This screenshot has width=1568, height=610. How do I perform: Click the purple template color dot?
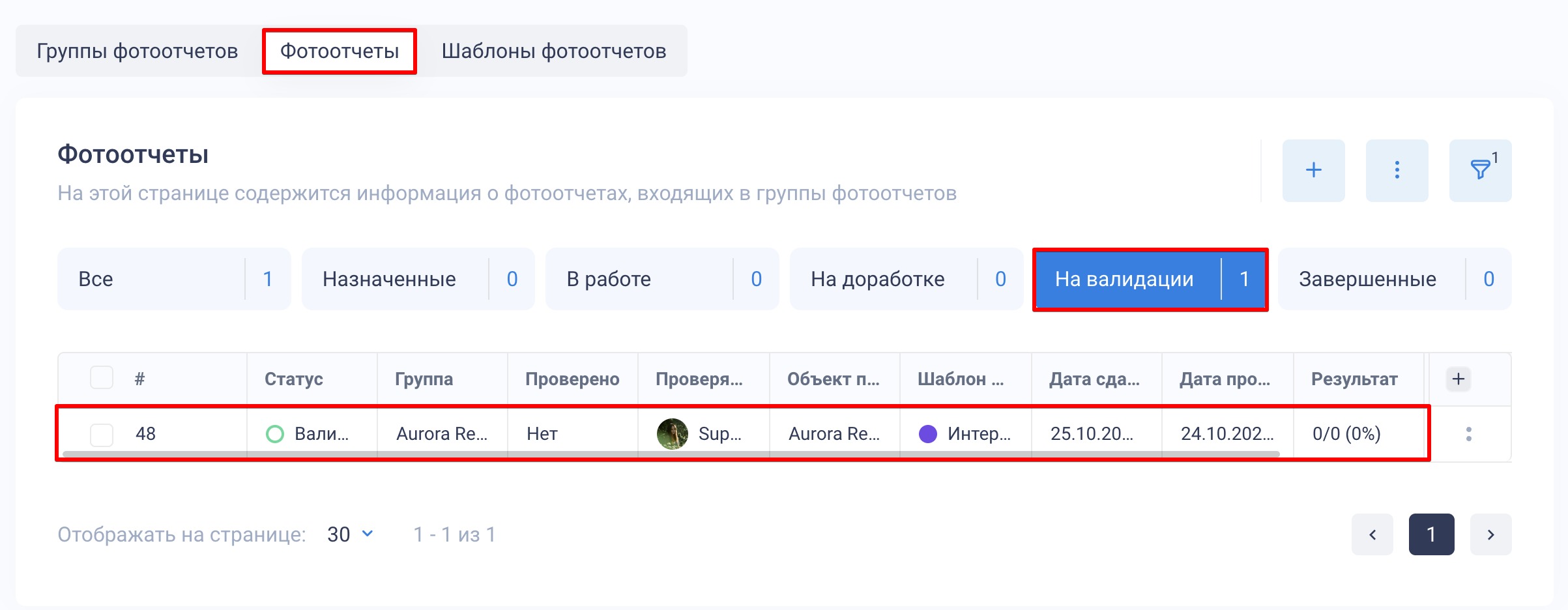[927, 434]
